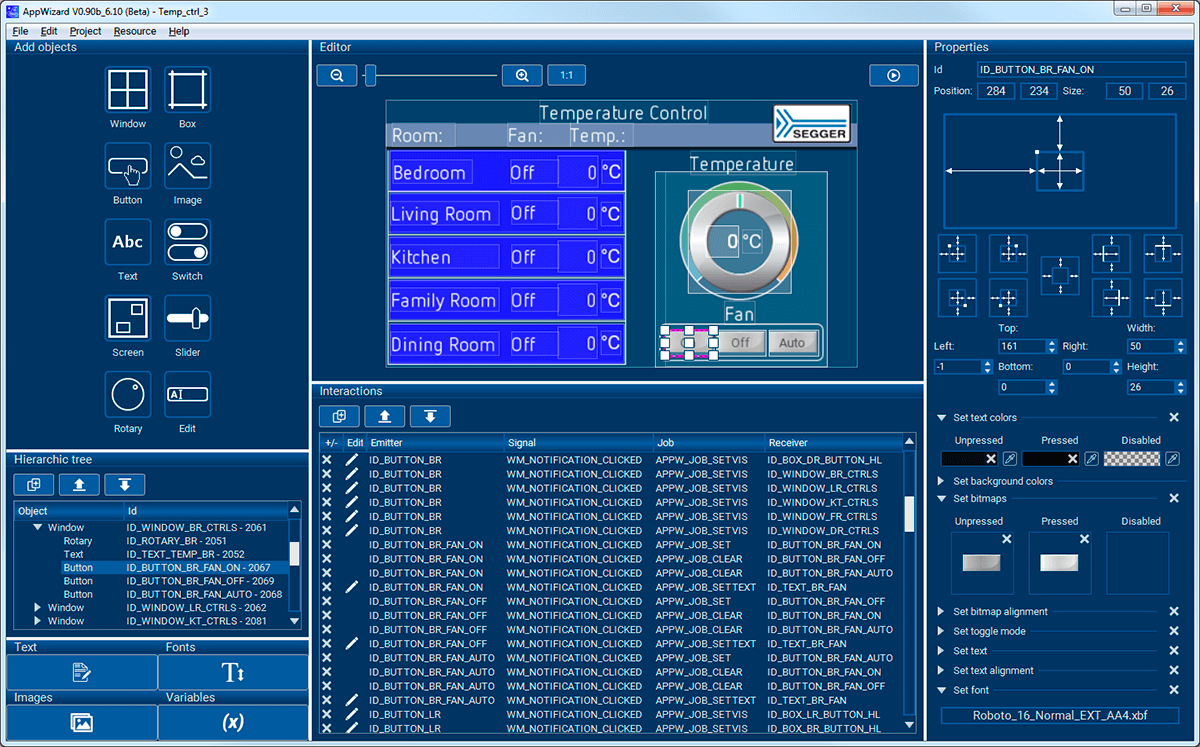Open the Images resource panel
Viewport: 1200px width, 747px height.
coord(82,722)
